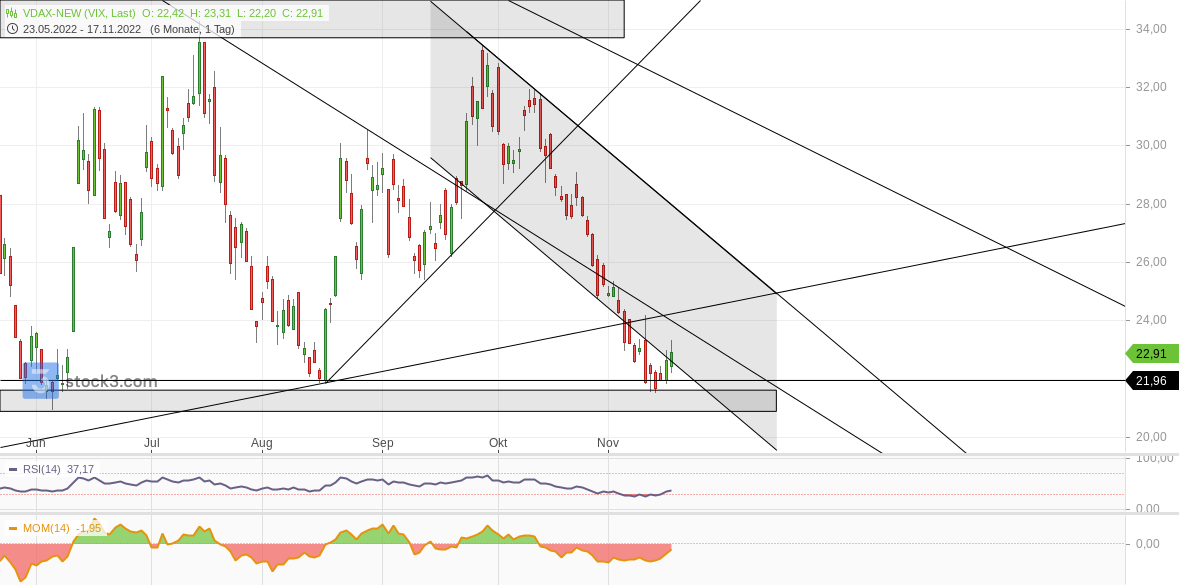Viewport: 1179px width, 585px height.
Task: Click the 34,00 price axis label
Action: tap(1151, 29)
